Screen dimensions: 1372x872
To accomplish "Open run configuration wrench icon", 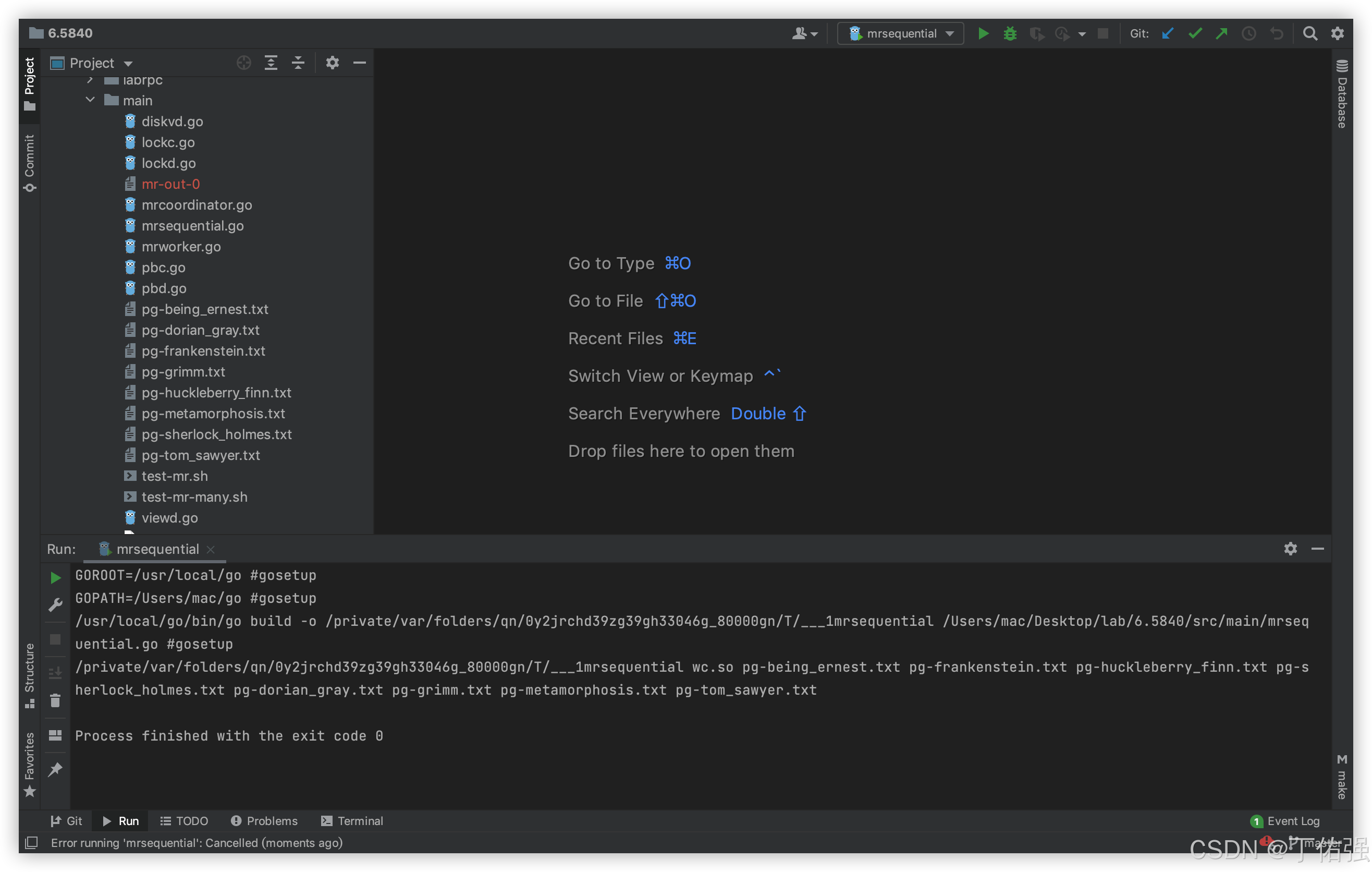I will [x=55, y=604].
